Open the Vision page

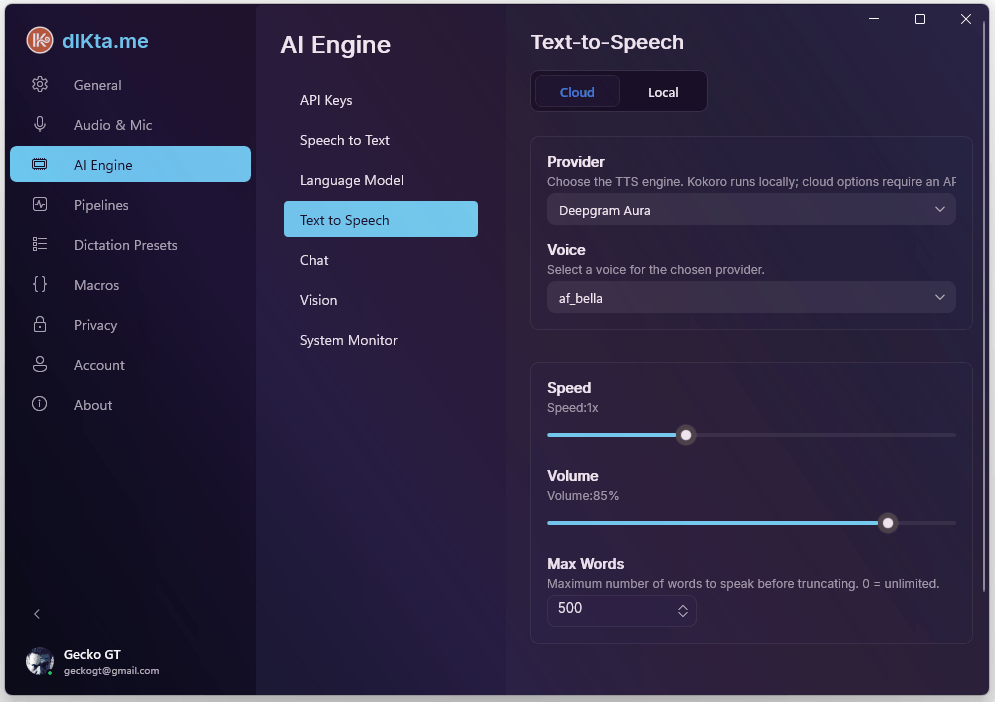pos(381,300)
